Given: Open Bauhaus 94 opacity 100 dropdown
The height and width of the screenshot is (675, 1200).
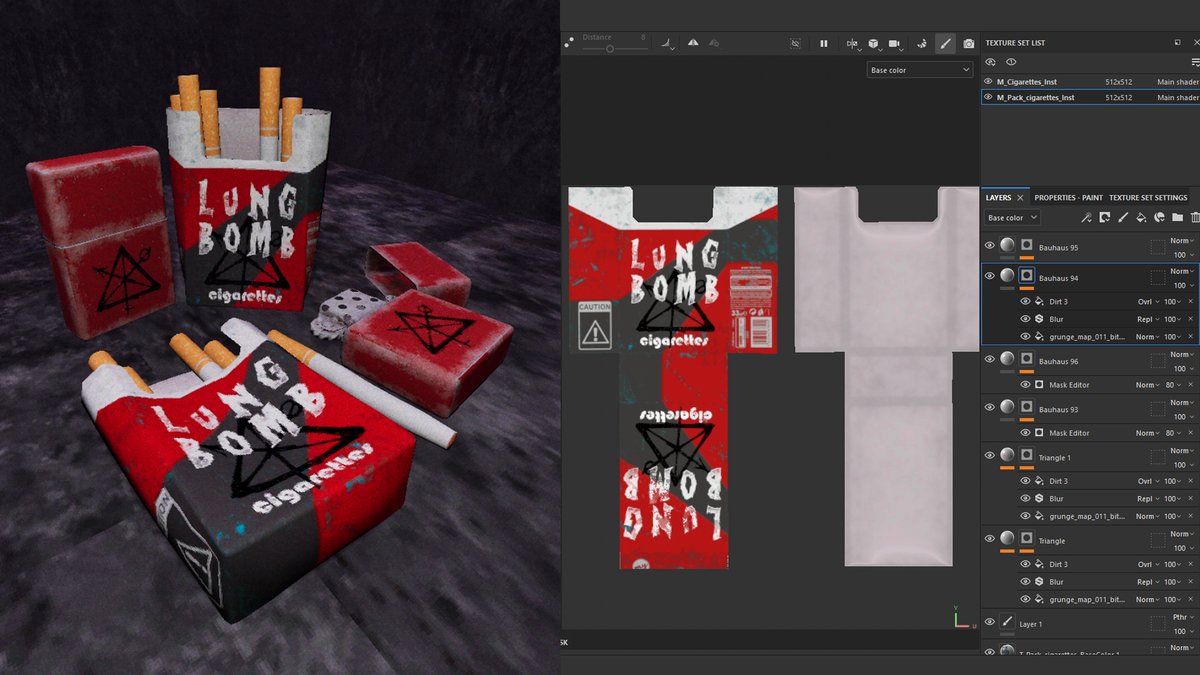Looking at the screenshot, I should coord(1184,286).
